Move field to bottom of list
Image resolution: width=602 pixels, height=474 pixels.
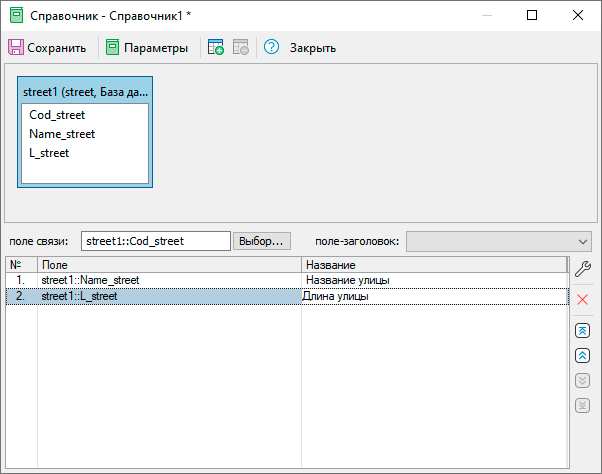[583, 406]
